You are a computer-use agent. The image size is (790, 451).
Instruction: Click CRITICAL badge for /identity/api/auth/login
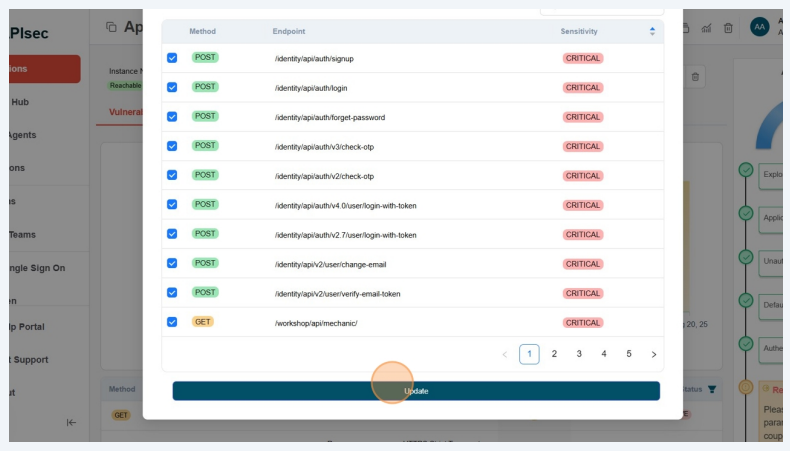(582, 88)
